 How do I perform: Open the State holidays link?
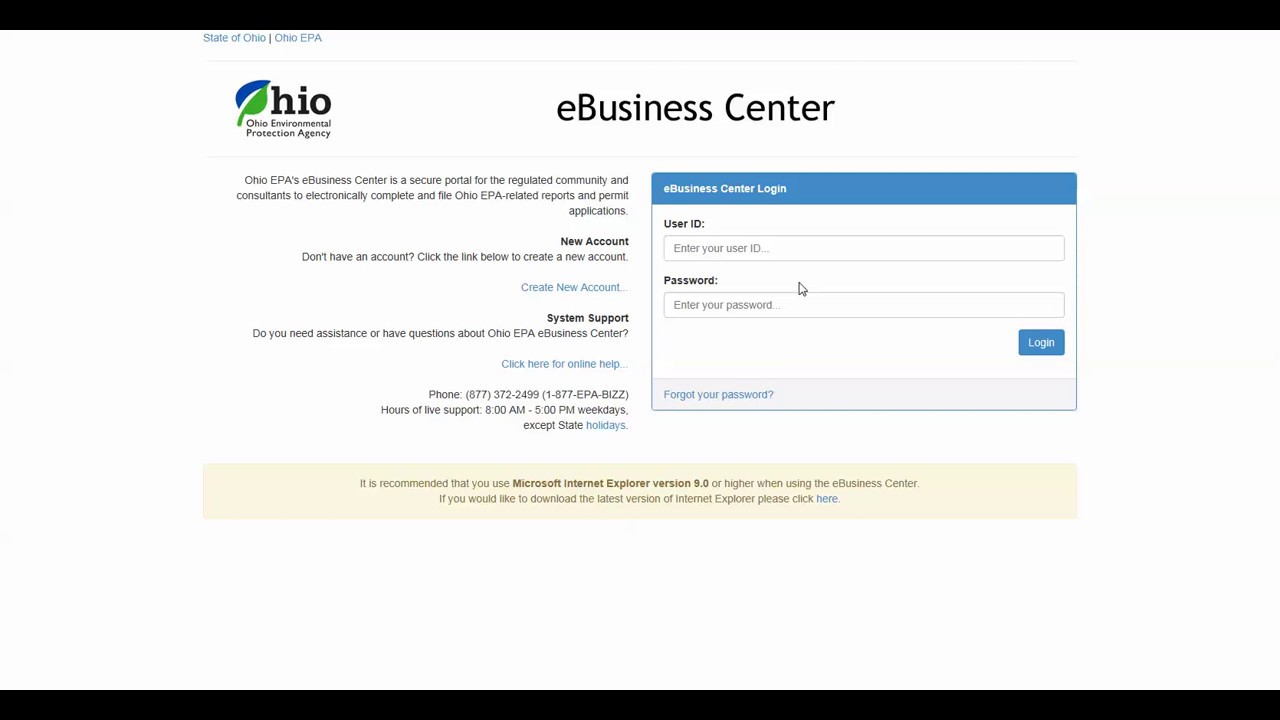click(x=606, y=426)
